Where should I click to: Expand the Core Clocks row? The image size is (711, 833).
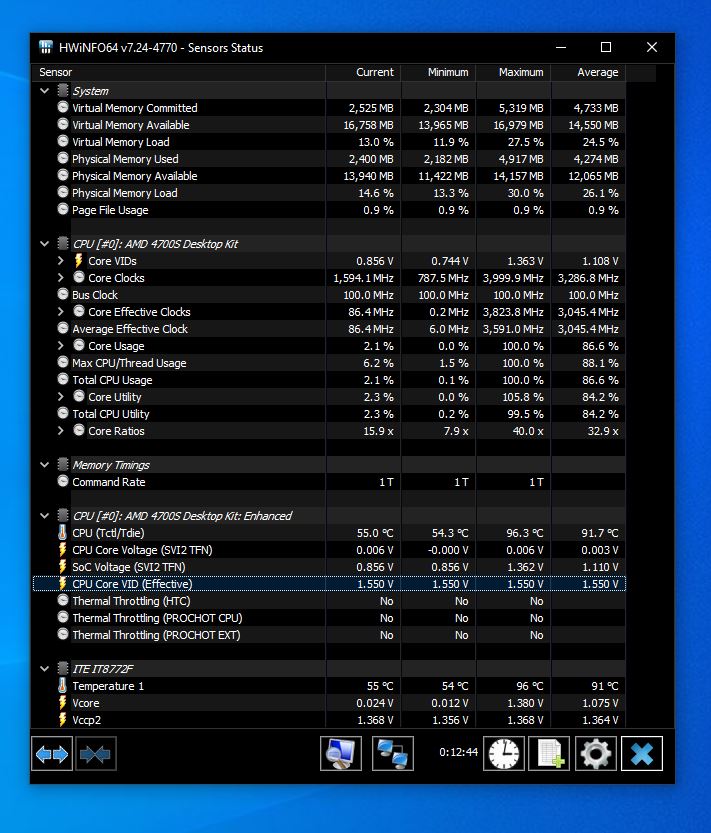pyautogui.click(x=61, y=278)
